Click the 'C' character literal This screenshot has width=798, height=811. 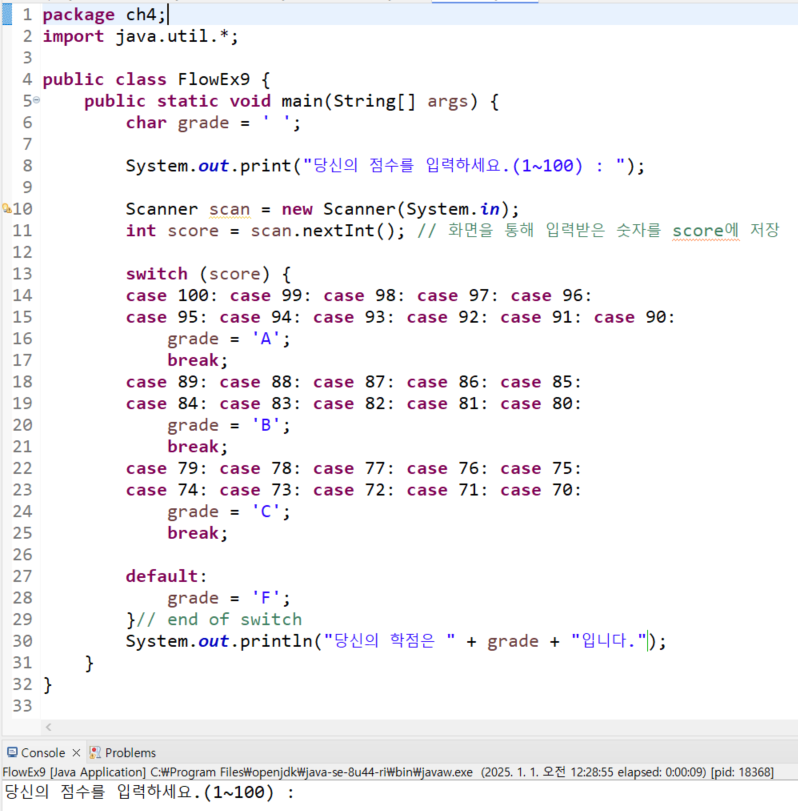coord(266,512)
